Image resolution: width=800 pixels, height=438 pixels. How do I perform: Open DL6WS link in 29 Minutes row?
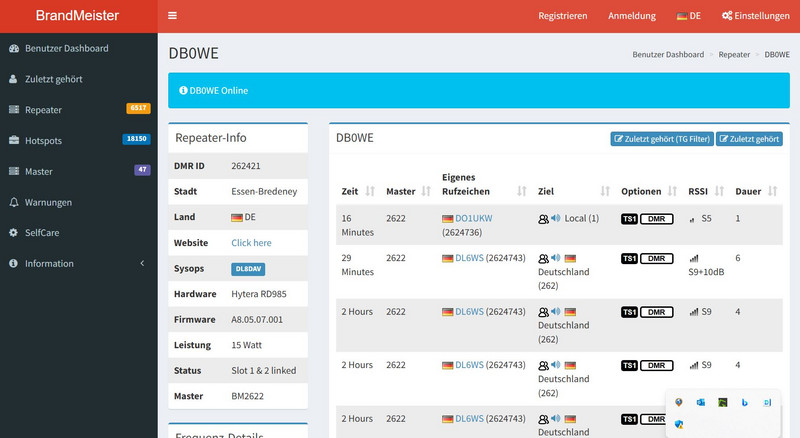(x=469, y=258)
